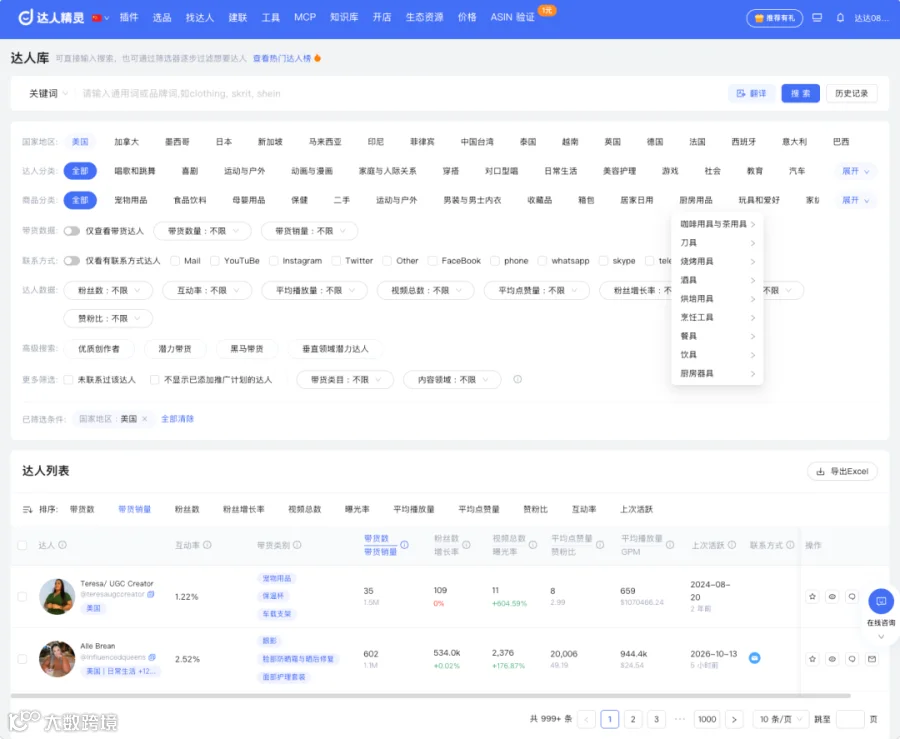This screenshot has height=739, width=900.
Task: Open the 在线咨询 online chat bubble
Action: tap(880, 601)
